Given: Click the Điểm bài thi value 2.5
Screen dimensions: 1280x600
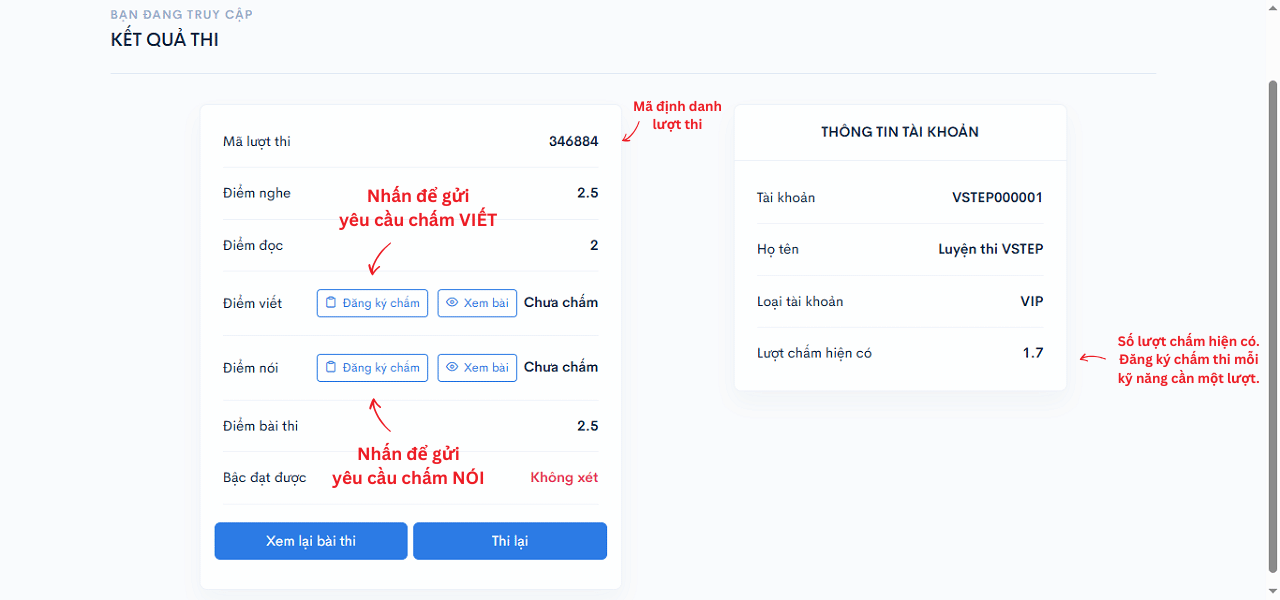Looking at the screenshot, I should [x=588, y=426].
